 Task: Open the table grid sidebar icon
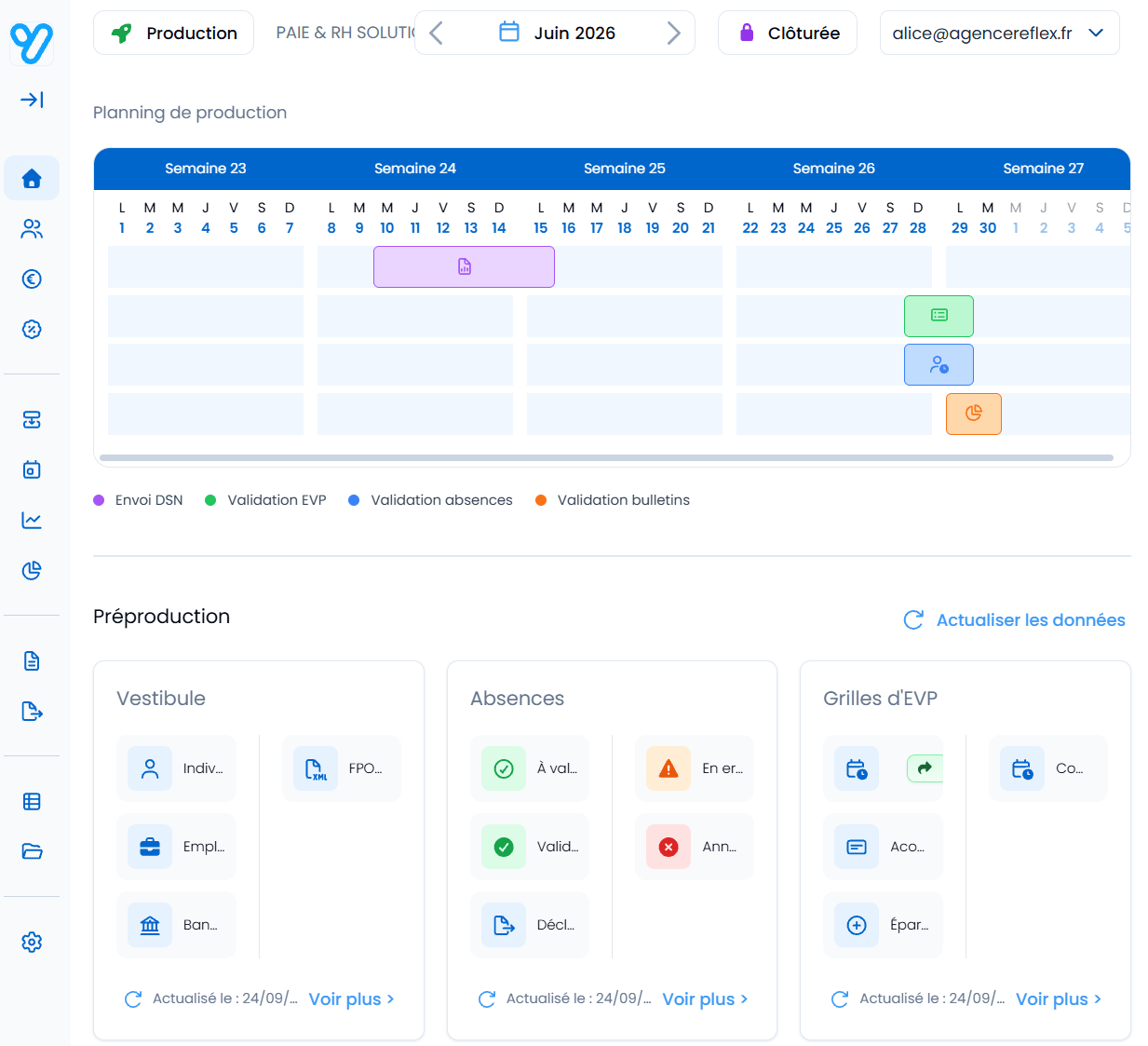click(x=32, y=801)
